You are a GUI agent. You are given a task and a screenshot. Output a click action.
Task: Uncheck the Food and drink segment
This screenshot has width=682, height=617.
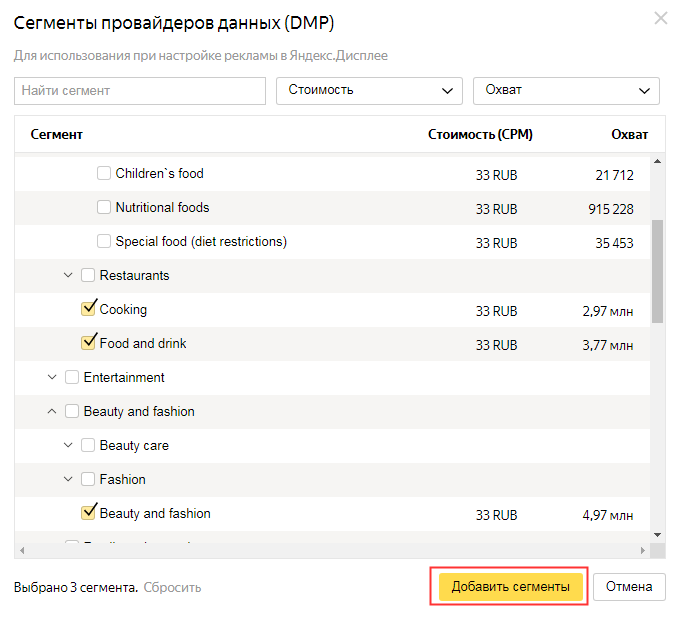[x=88, y=343]
